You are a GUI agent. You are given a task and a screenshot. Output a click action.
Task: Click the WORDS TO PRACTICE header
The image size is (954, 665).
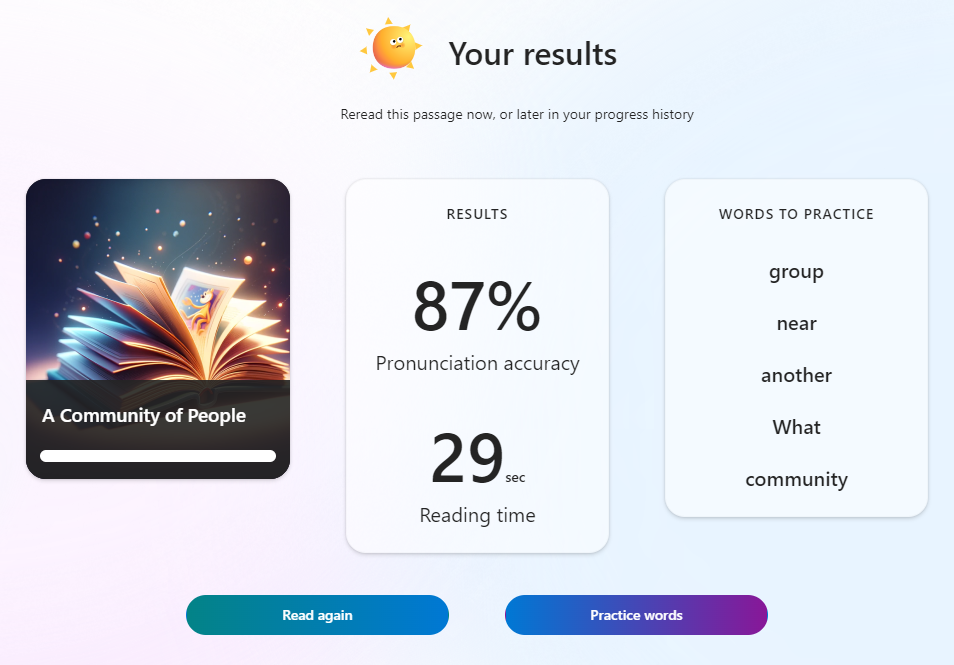[796, 214]
